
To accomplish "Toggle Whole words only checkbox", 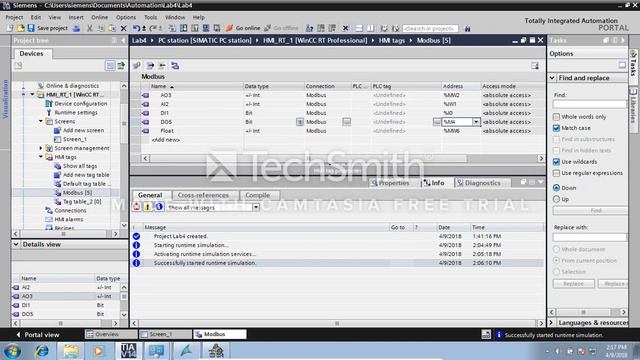I will [556, 117].
